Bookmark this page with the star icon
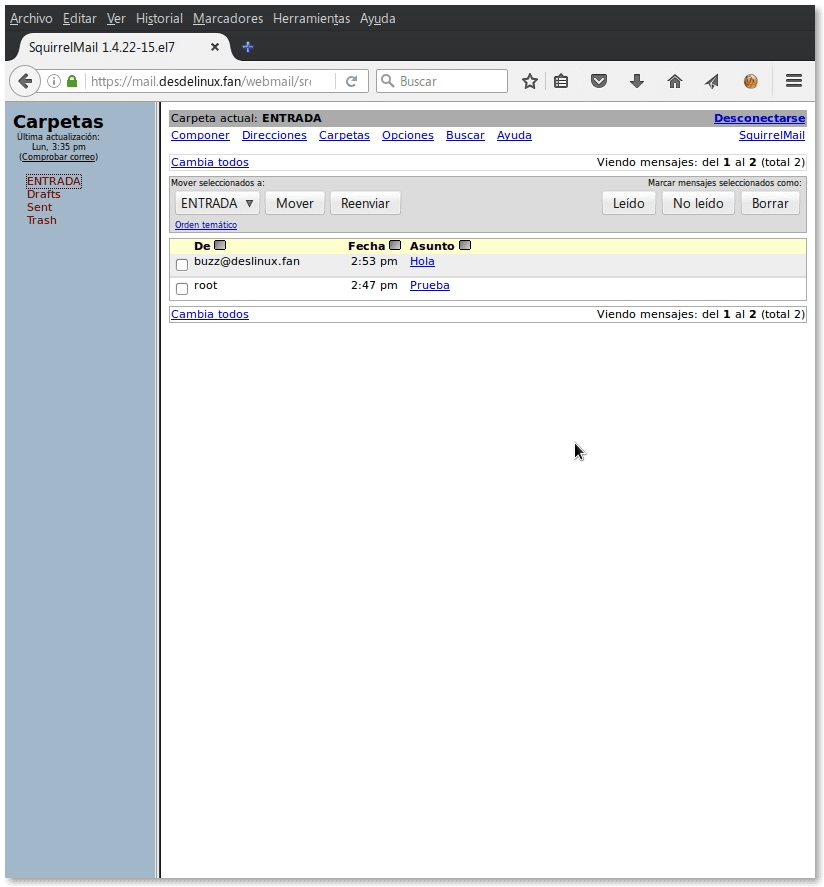 click(529, 81)
